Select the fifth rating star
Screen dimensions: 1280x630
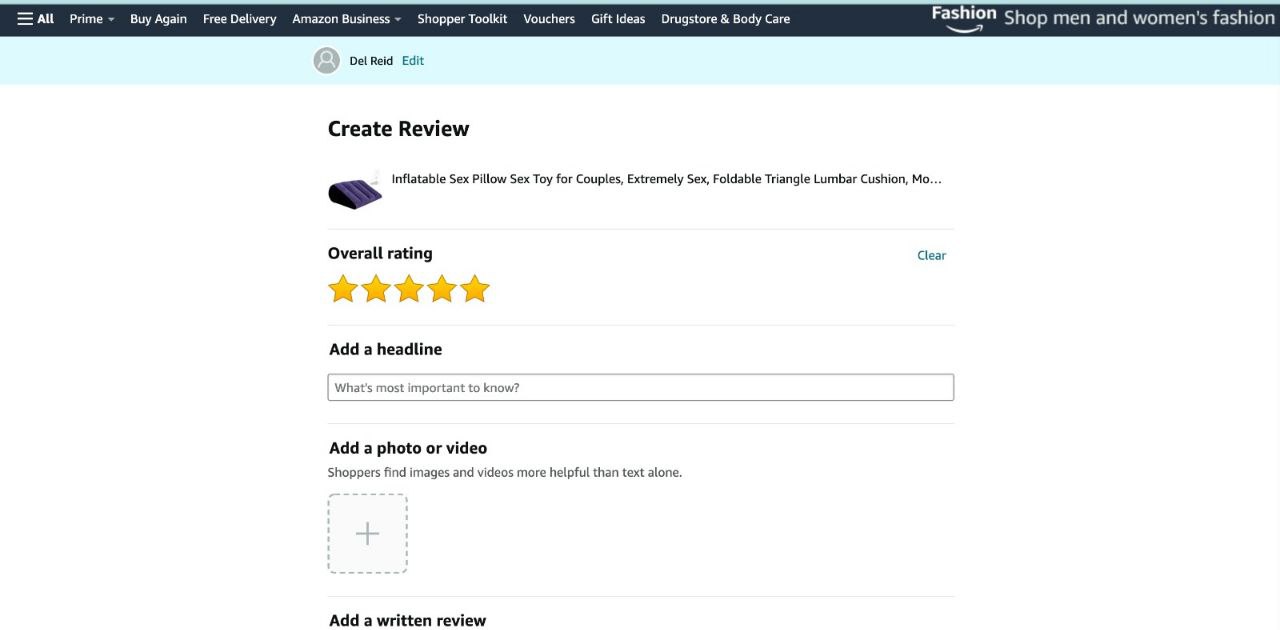475,289
